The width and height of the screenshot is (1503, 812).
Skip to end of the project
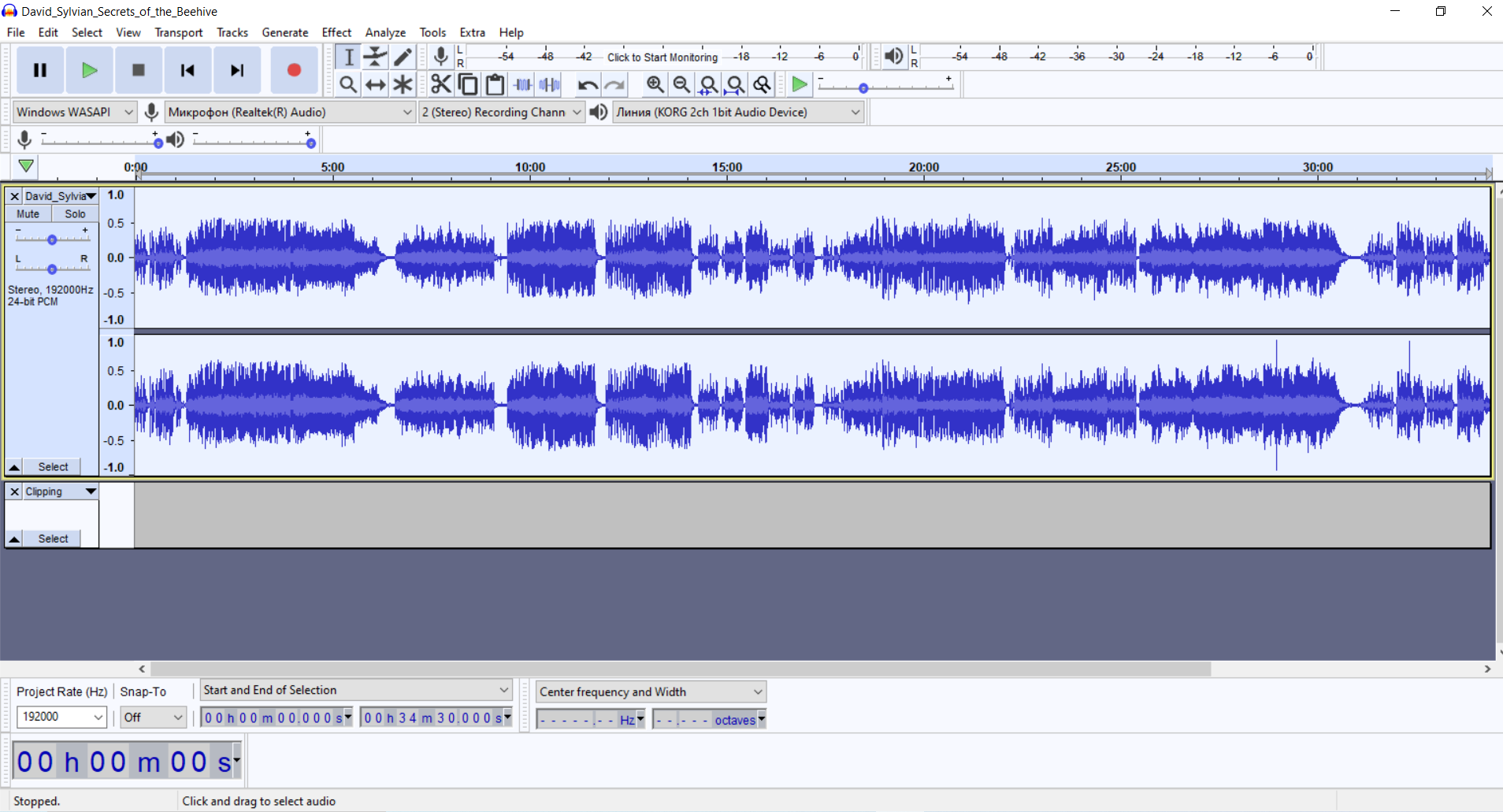[237, 70]
